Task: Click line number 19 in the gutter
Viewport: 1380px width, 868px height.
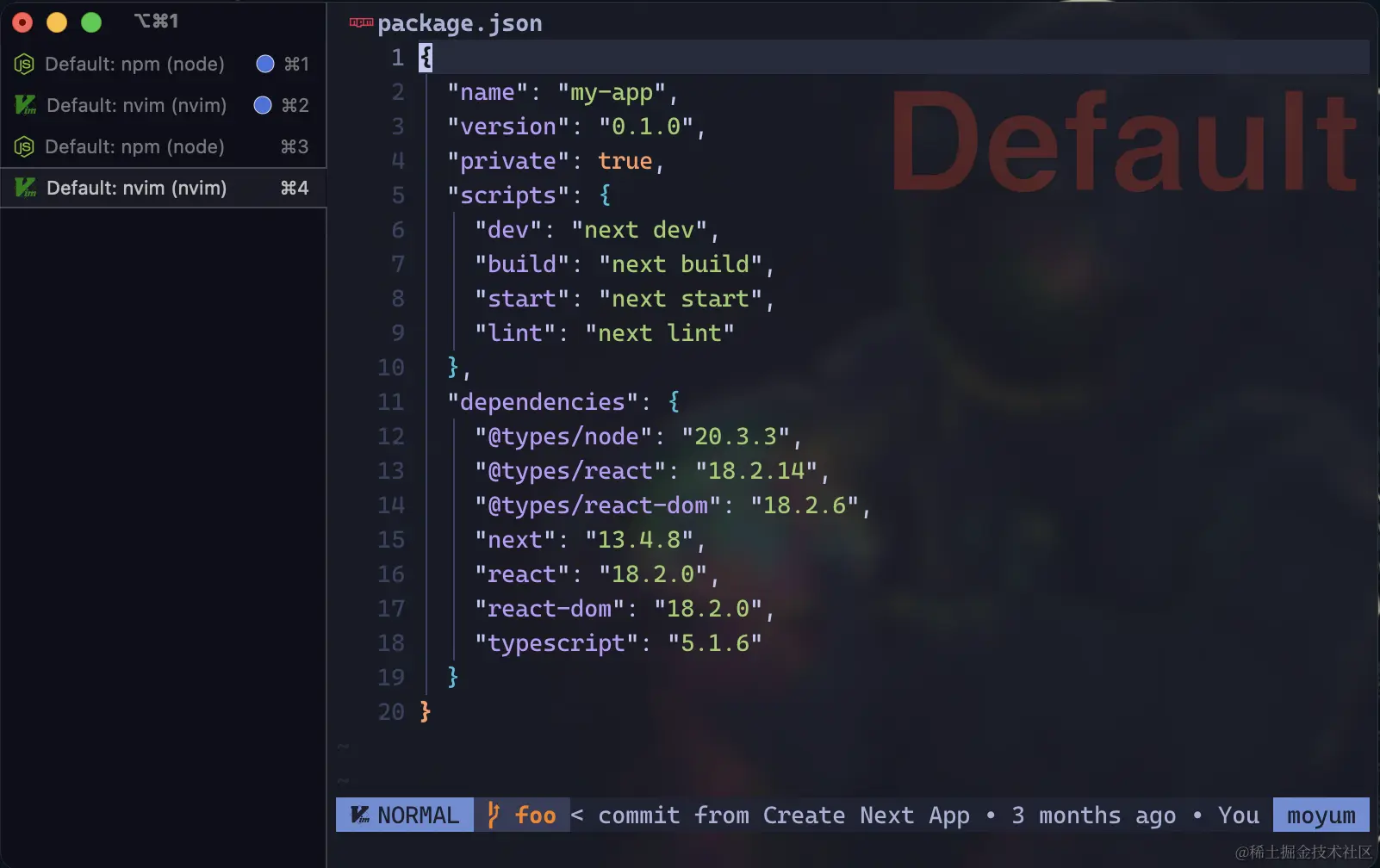Action: [391, 678]
